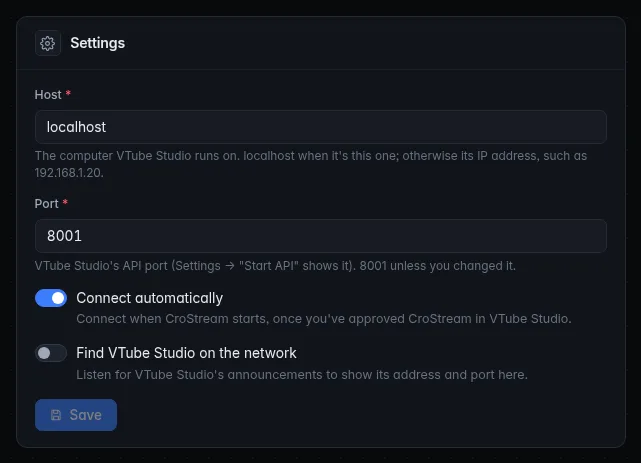
Task: Click the Host field label
Action: tap(48, 95)
